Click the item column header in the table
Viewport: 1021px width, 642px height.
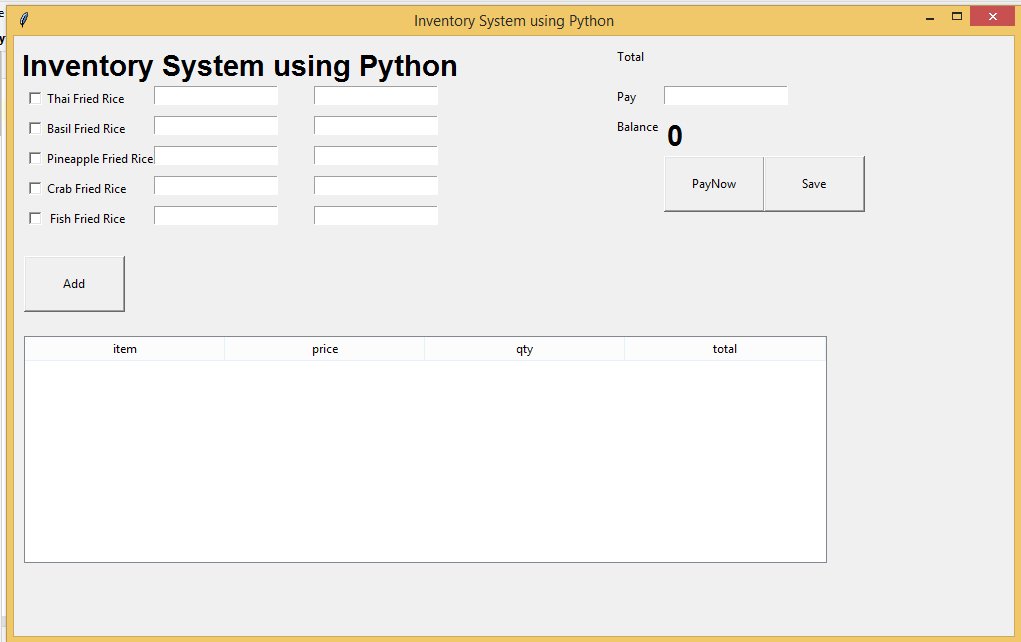(125, 349)
